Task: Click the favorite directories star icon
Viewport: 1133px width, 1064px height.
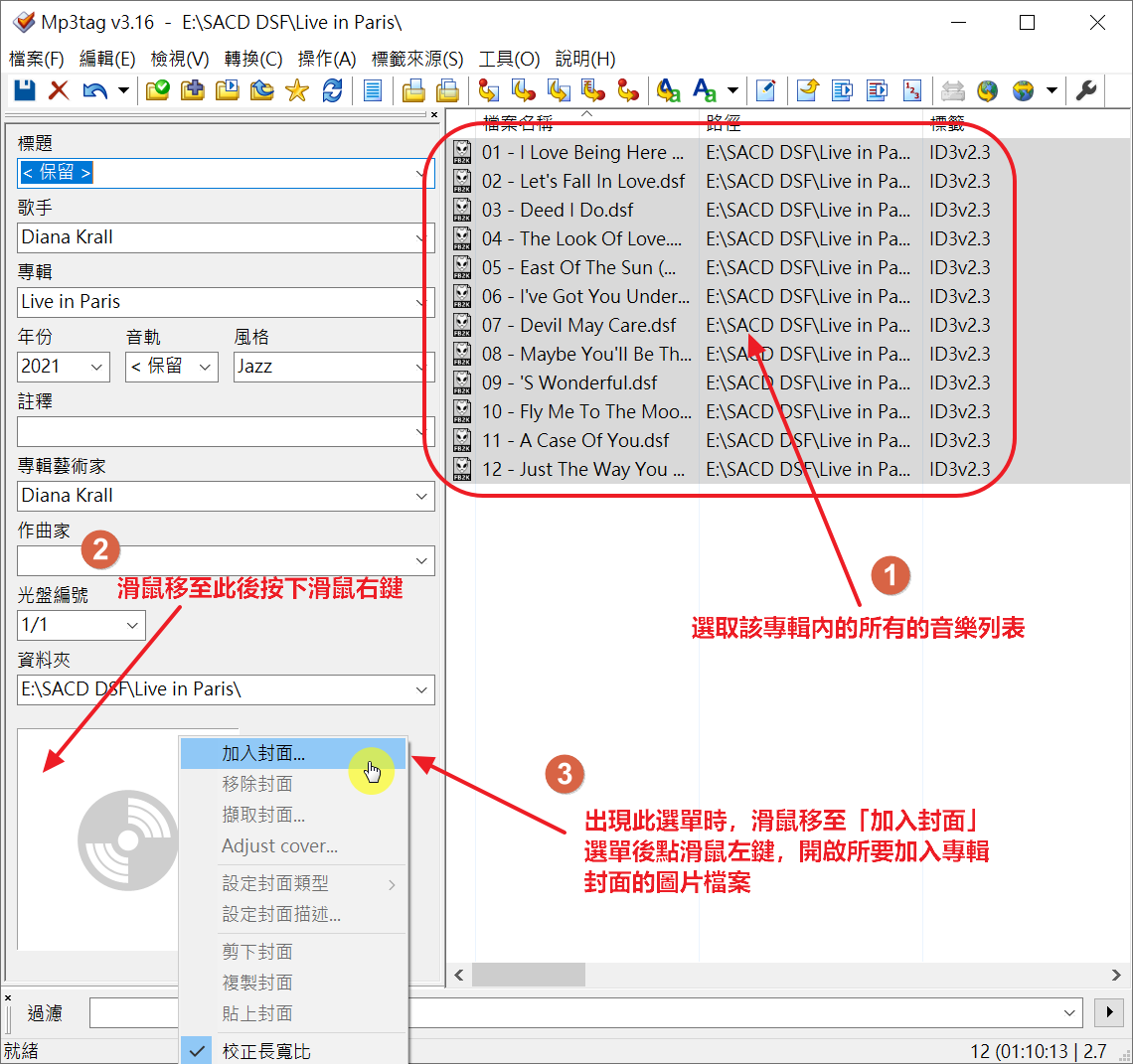Action: (x=296, y=90)
